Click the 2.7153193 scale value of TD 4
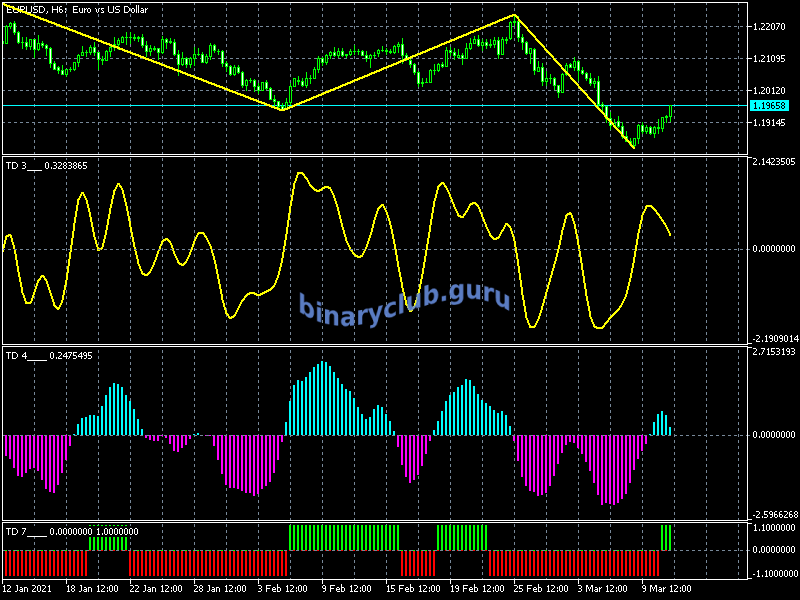 (774, 352)
